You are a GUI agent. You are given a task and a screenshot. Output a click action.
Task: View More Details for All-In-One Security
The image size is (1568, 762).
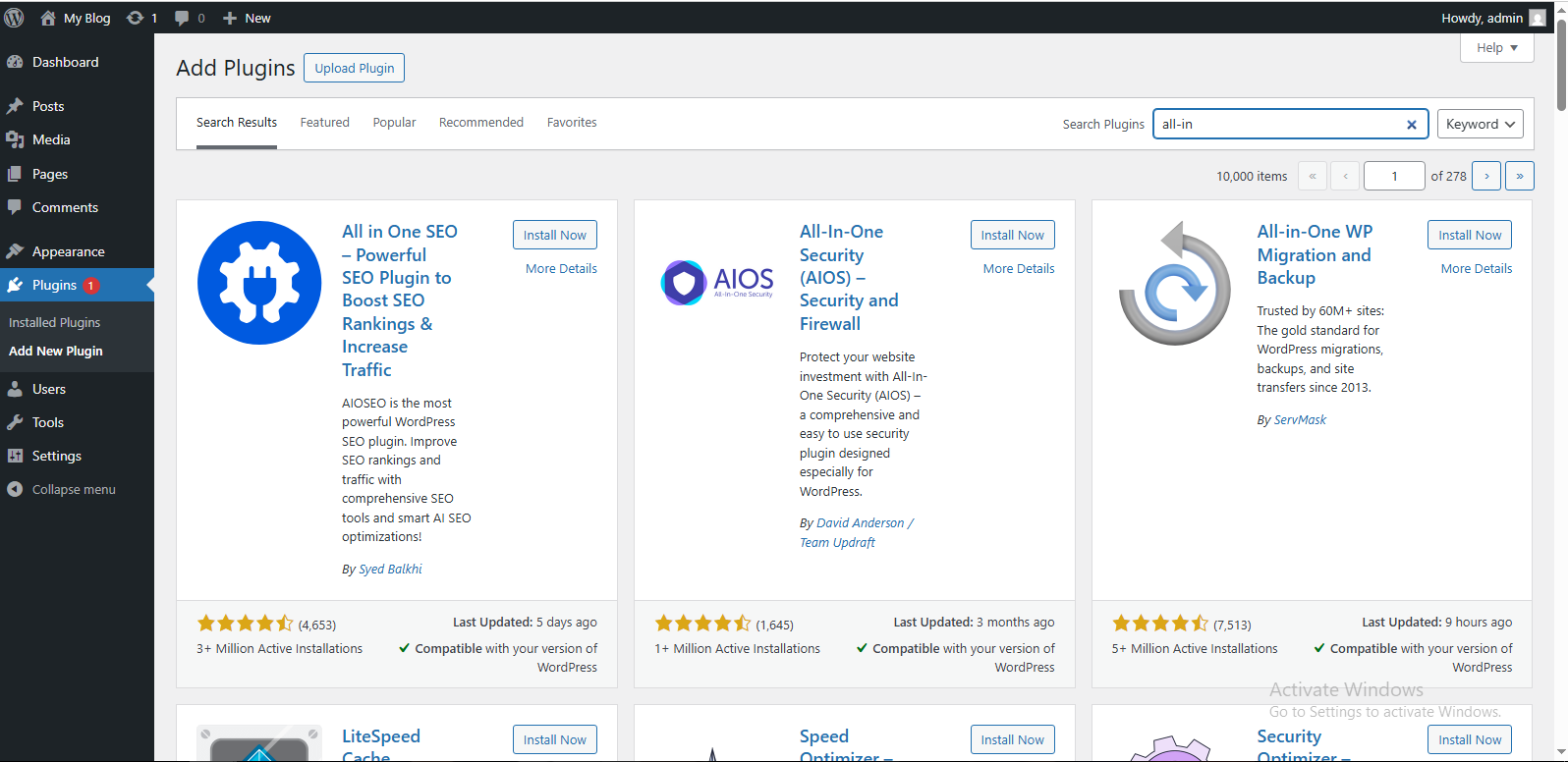(1019, 268)
